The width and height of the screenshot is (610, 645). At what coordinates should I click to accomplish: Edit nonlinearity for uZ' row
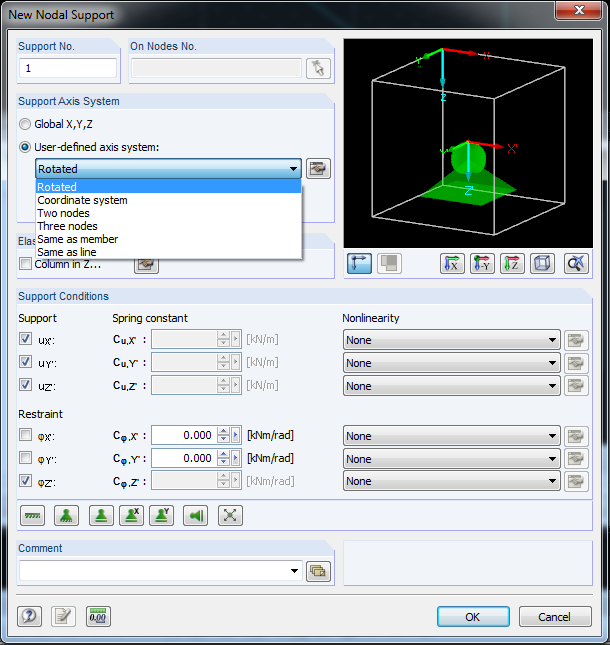(576, 386)
